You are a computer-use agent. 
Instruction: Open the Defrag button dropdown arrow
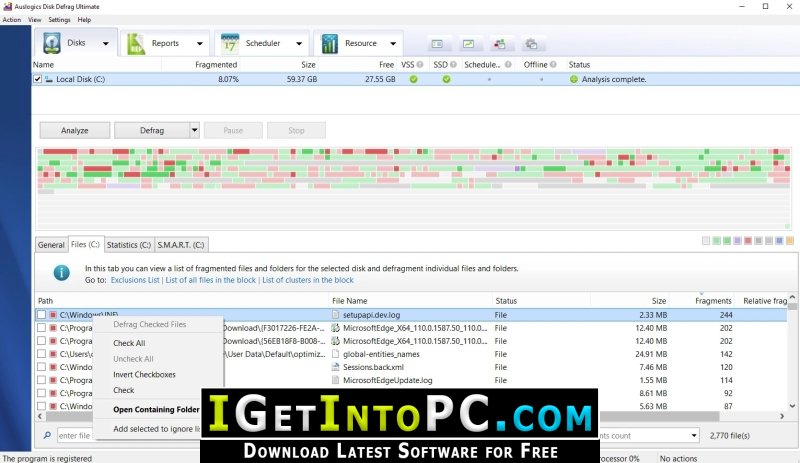coord(194,130)
